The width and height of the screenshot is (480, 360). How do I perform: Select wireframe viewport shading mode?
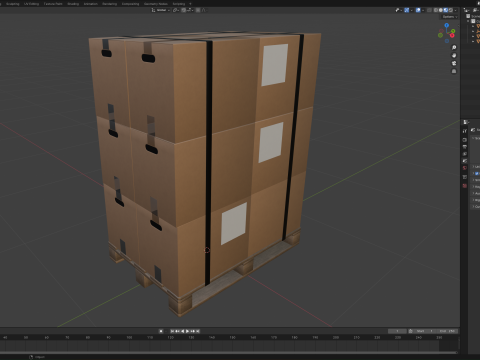click(x=436, y=10)
